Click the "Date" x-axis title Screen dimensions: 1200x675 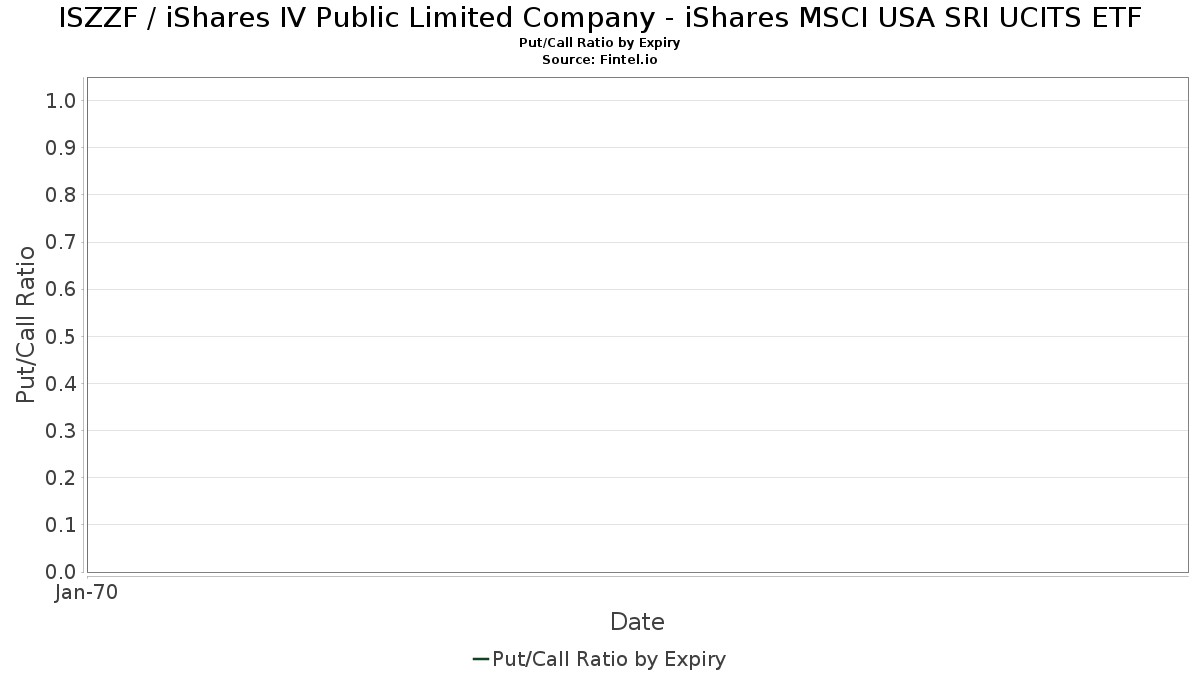[637, 622]
